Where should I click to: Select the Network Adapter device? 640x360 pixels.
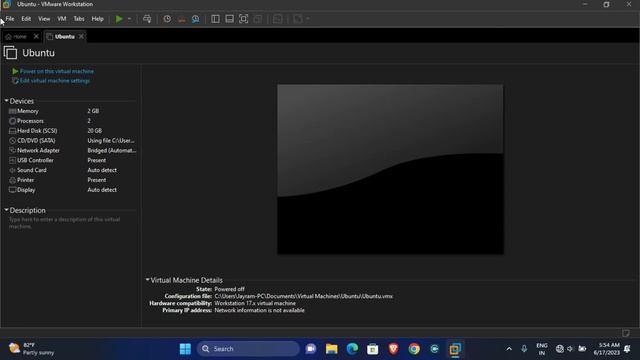click(72, 150)
